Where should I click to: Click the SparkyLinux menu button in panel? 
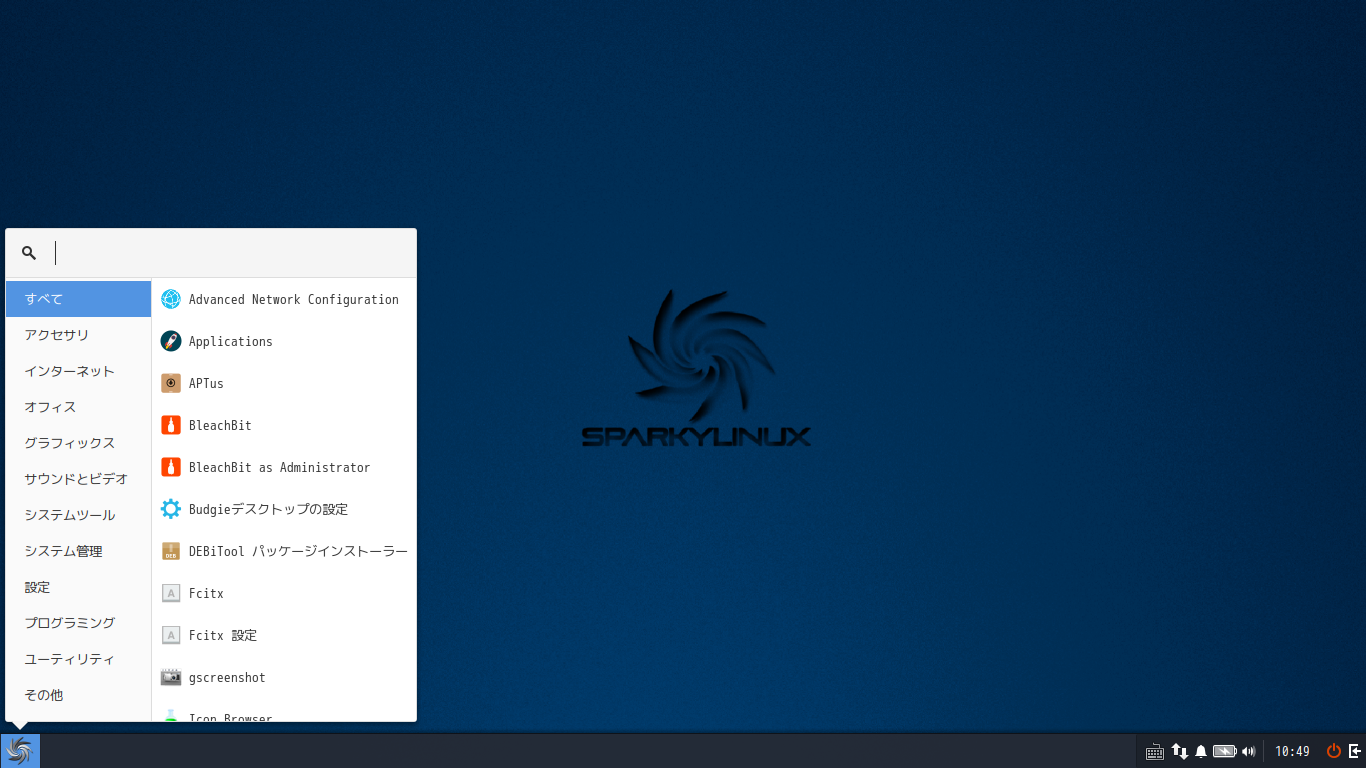click(20, 750)
